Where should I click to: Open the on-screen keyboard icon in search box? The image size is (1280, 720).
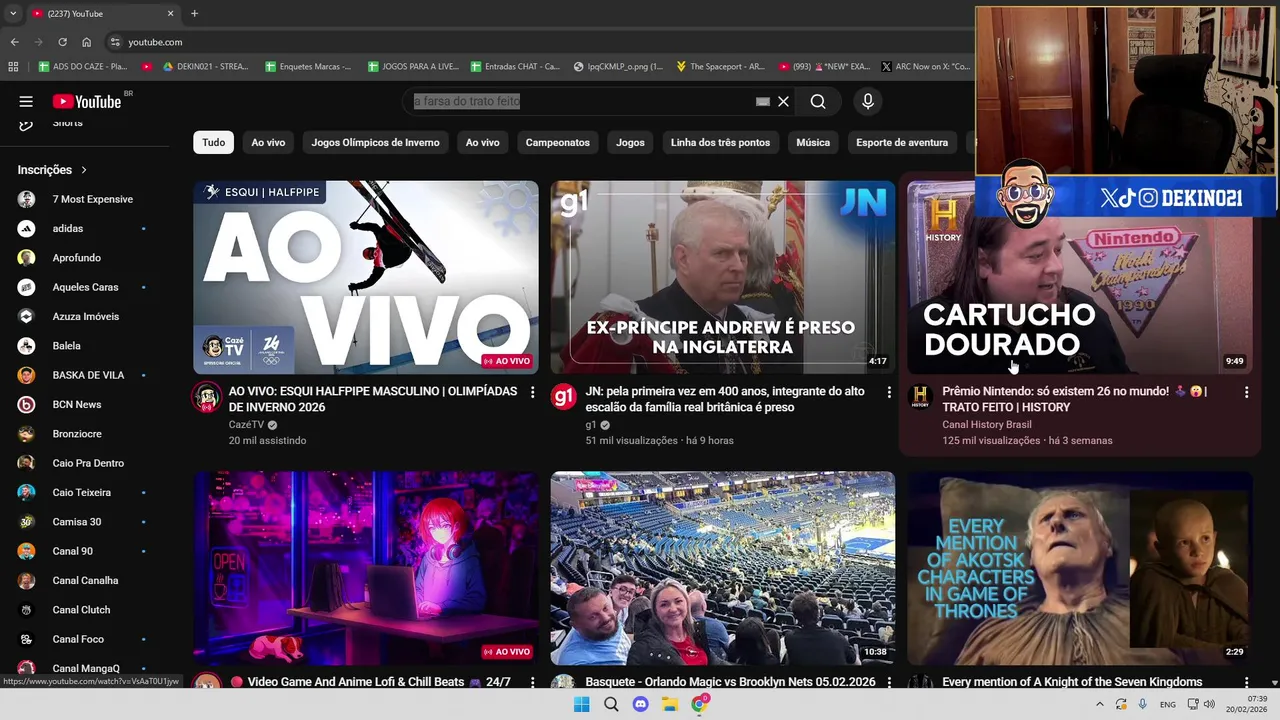(763, 101)
